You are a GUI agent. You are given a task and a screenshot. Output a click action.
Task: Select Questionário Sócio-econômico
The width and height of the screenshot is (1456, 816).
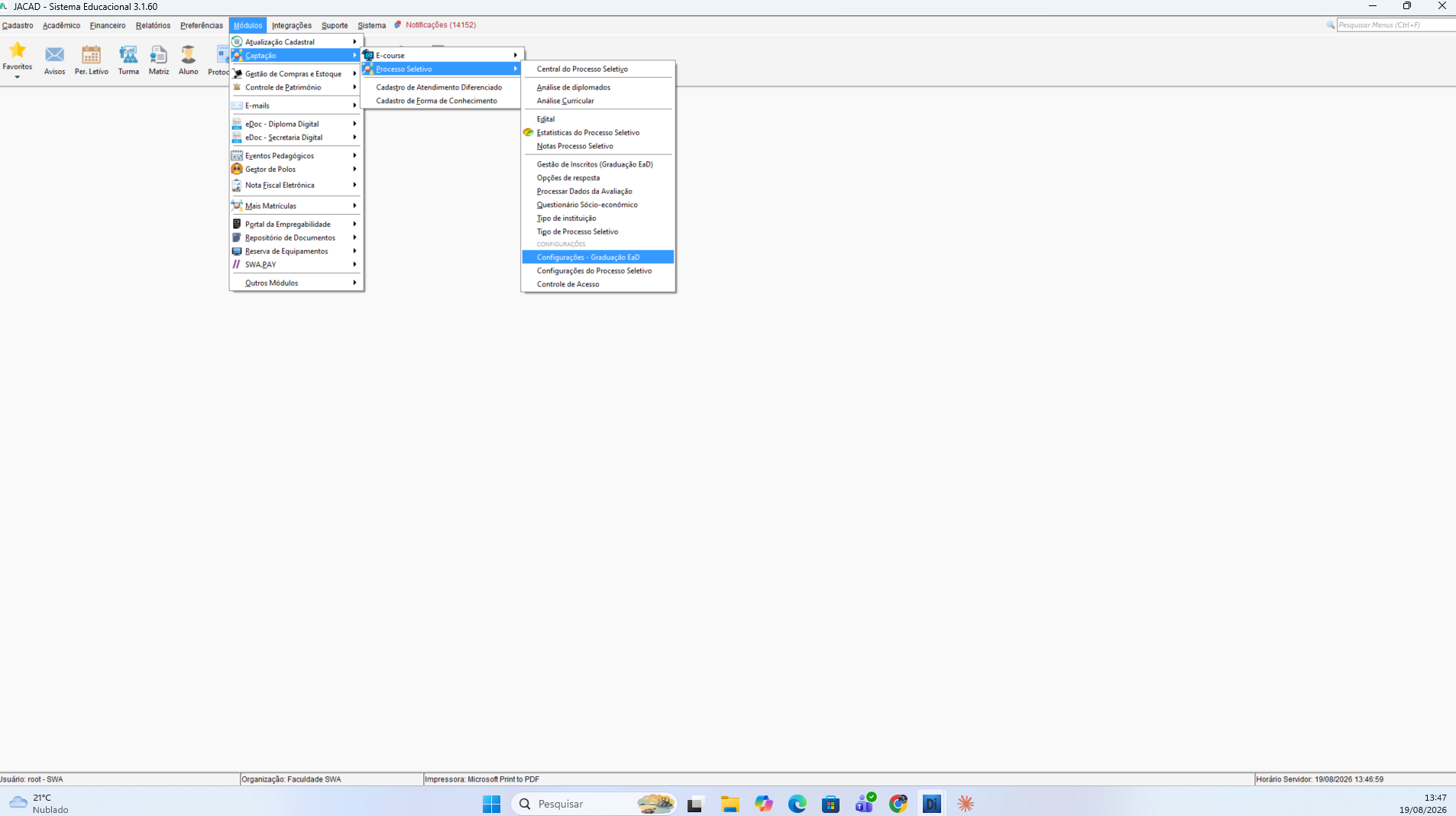click(x=598, y=205)
